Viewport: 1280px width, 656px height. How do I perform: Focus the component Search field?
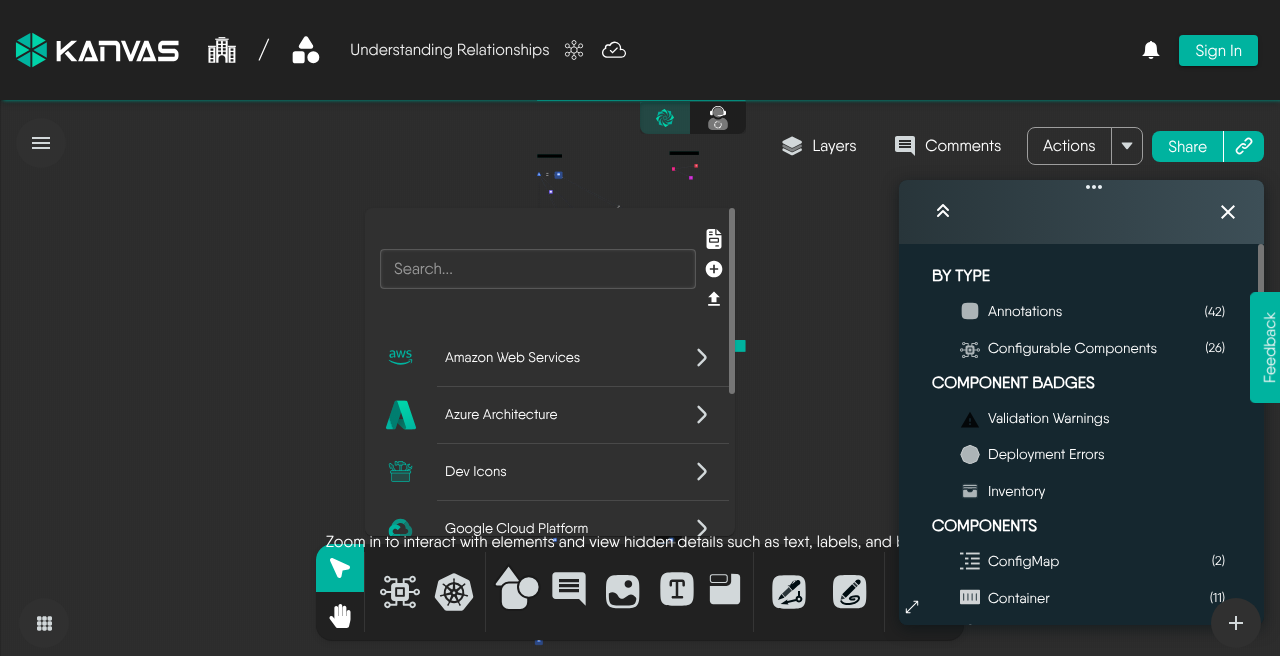[538, 269]
